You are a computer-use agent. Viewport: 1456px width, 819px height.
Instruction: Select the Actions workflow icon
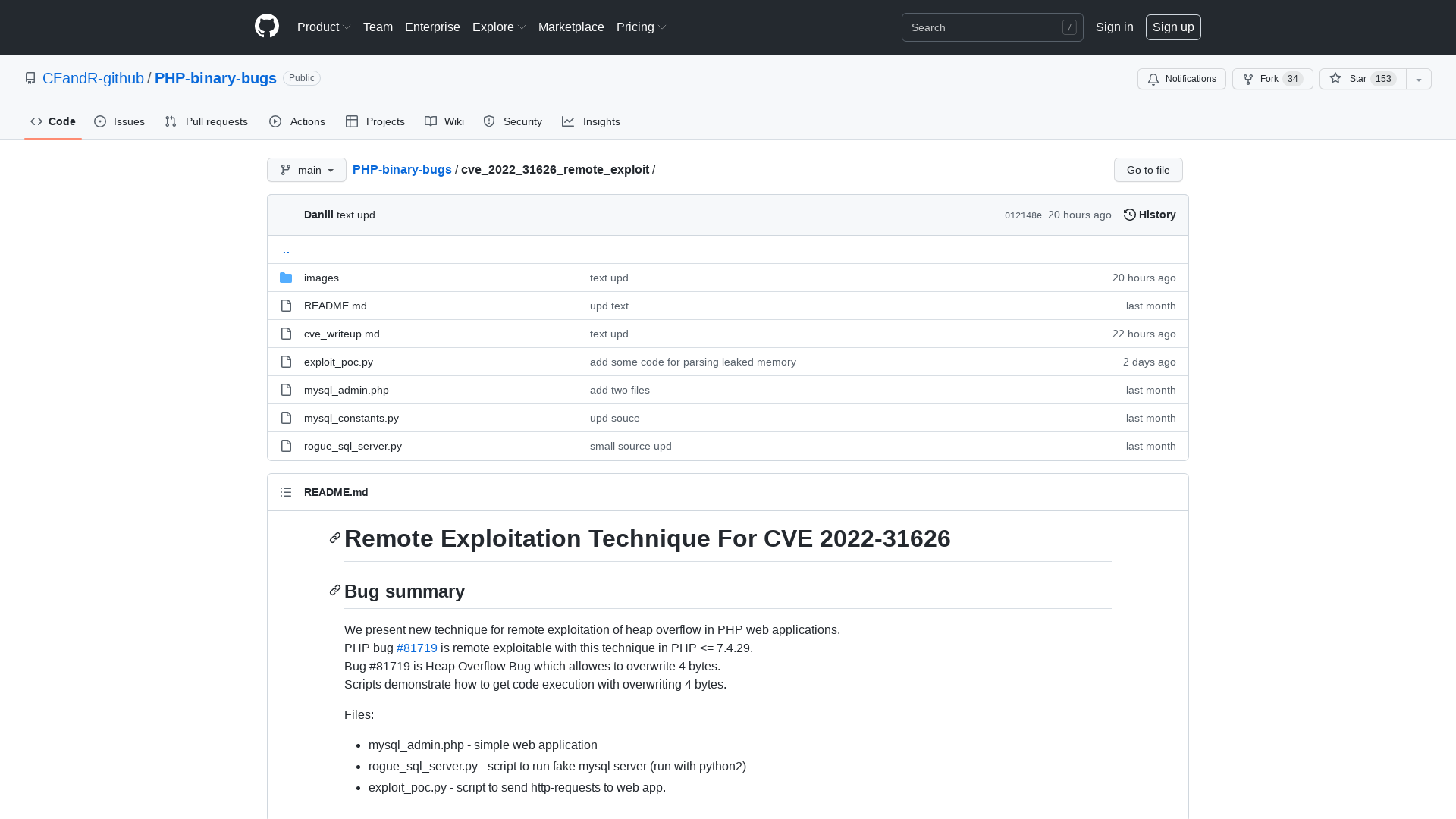275,121
